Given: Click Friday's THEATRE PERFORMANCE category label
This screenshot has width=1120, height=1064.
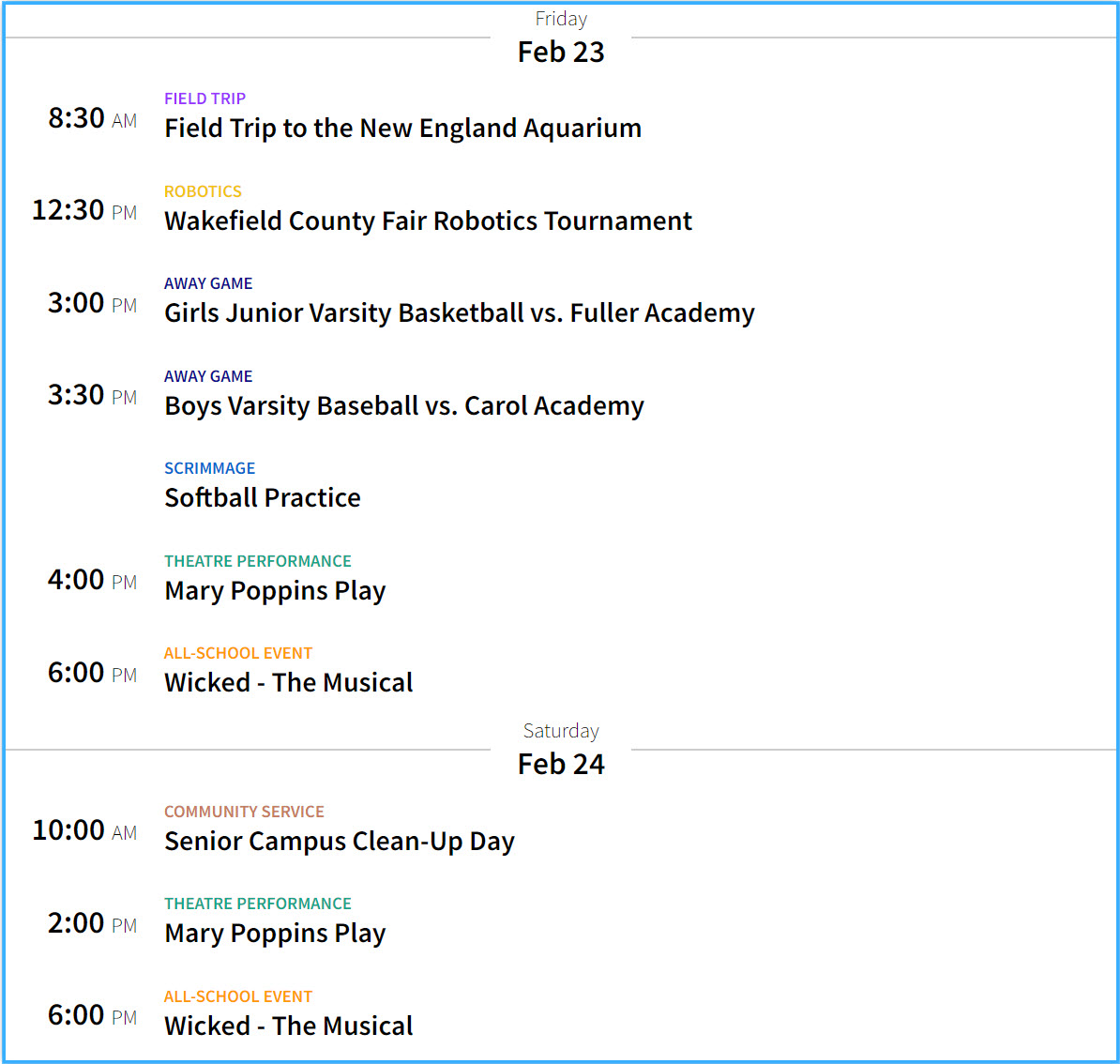Looking at the screenshot, I should click(x=257, y=561).
